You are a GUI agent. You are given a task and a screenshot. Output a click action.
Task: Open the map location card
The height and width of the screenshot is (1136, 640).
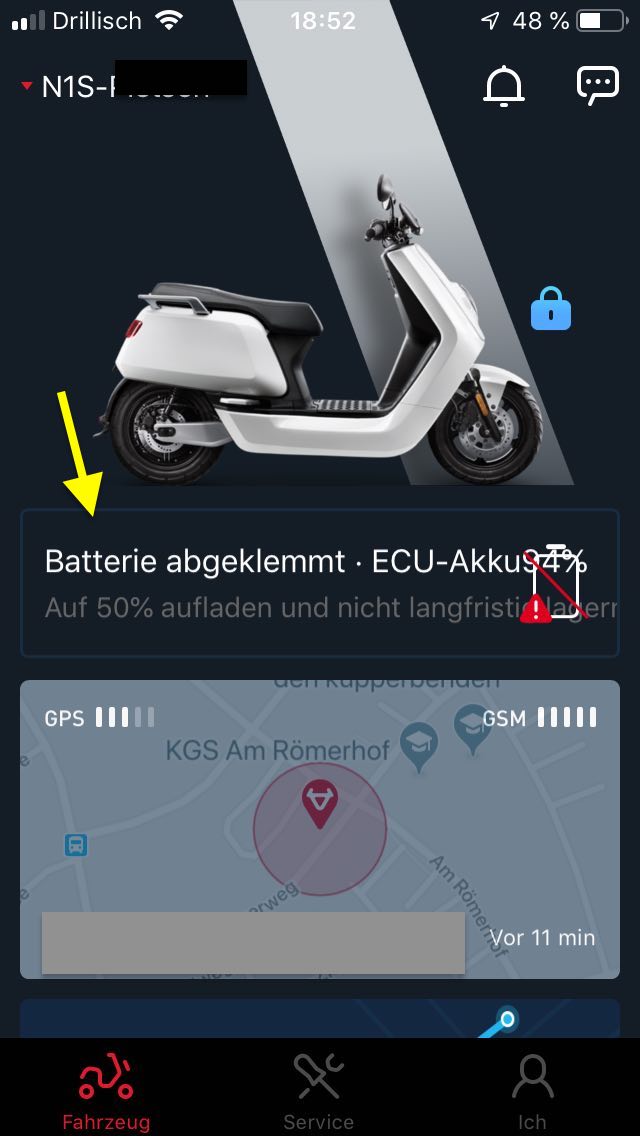tap(320, 830)
